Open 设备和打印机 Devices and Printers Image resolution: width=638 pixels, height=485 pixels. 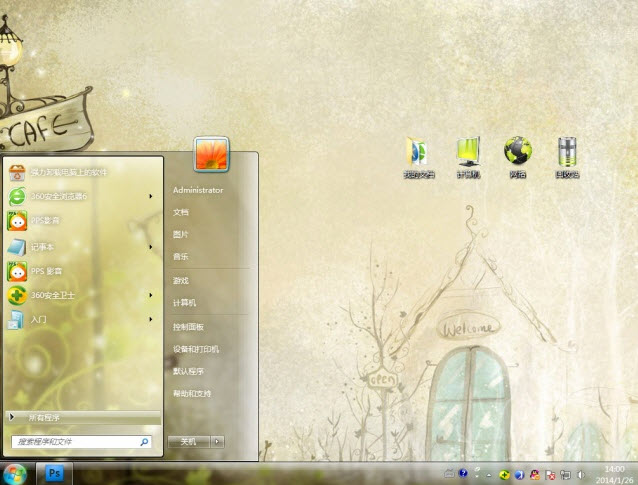pyautogui.click(x=196, y=349)
